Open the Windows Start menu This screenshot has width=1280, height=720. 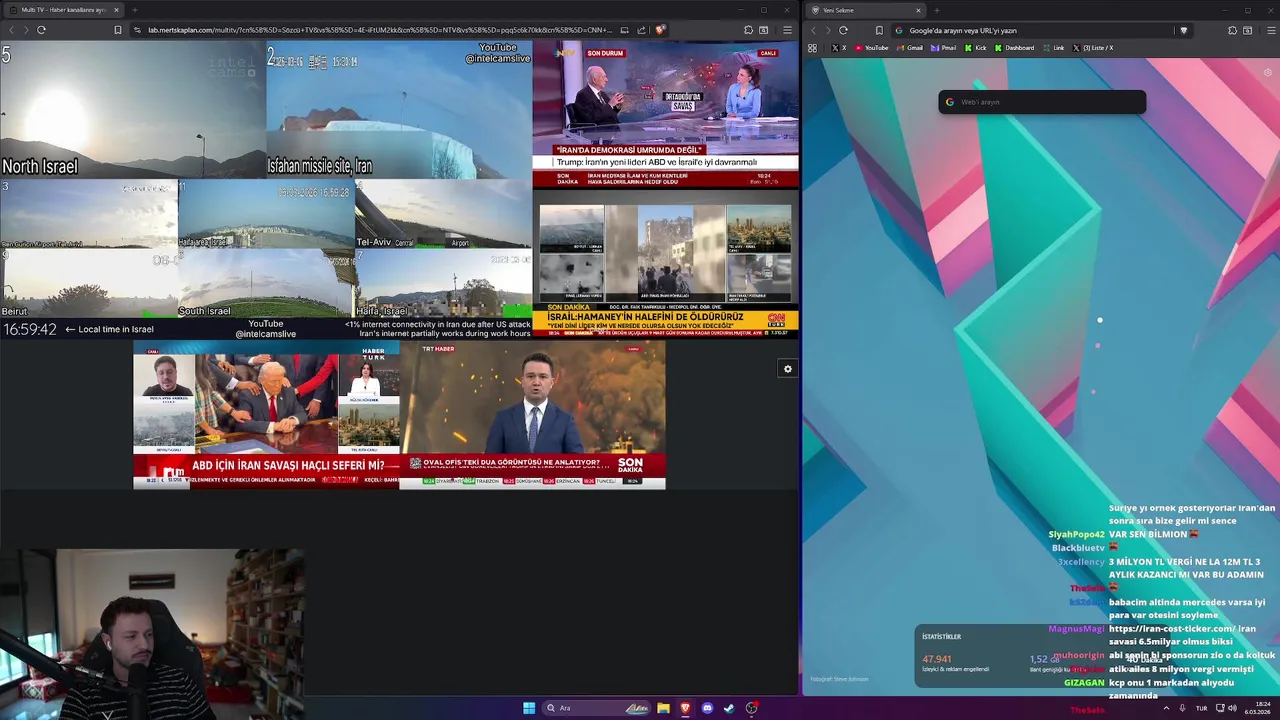point(529,708)
